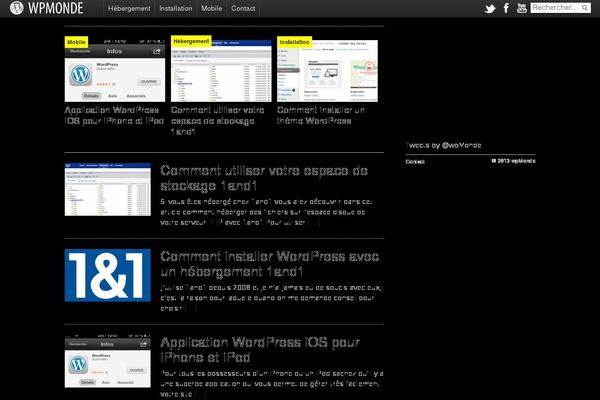This screenshot has height=400, width=600.
Task: Open article title Comment installer WordPress avec hébergement 1and1
Action: click(270, 264)
